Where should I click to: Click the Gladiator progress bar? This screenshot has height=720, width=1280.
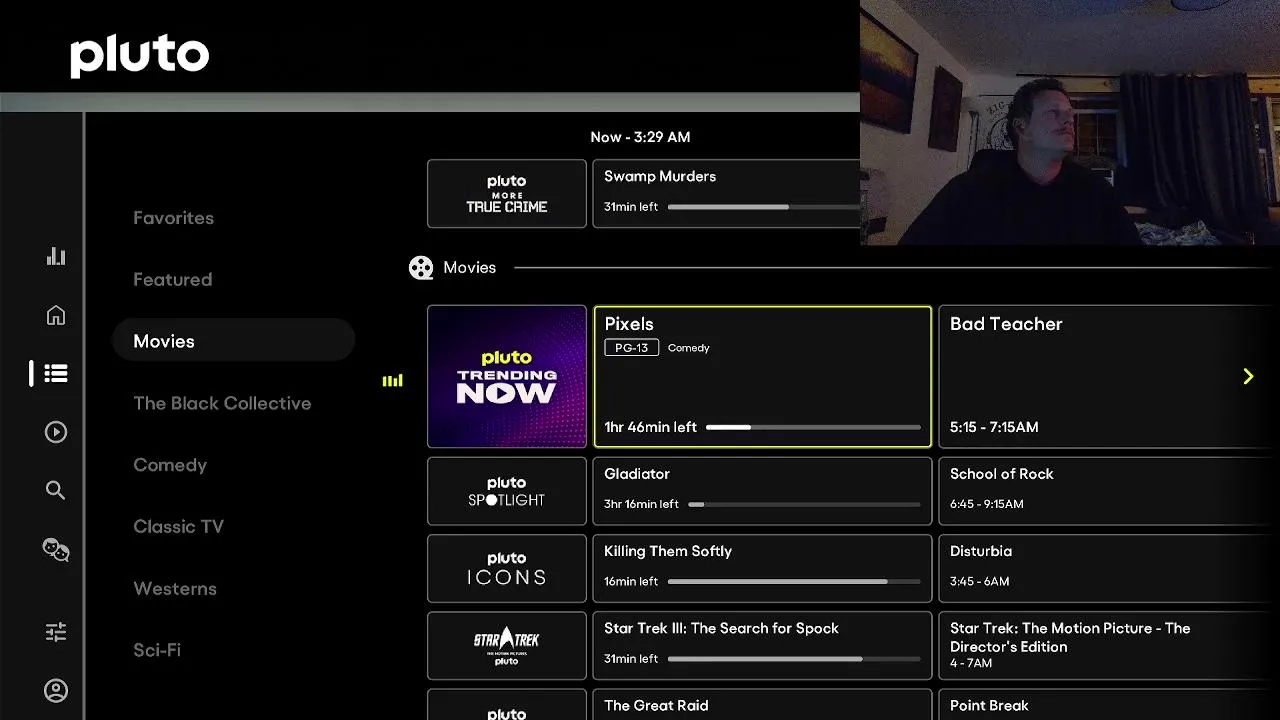pos(804,504)
